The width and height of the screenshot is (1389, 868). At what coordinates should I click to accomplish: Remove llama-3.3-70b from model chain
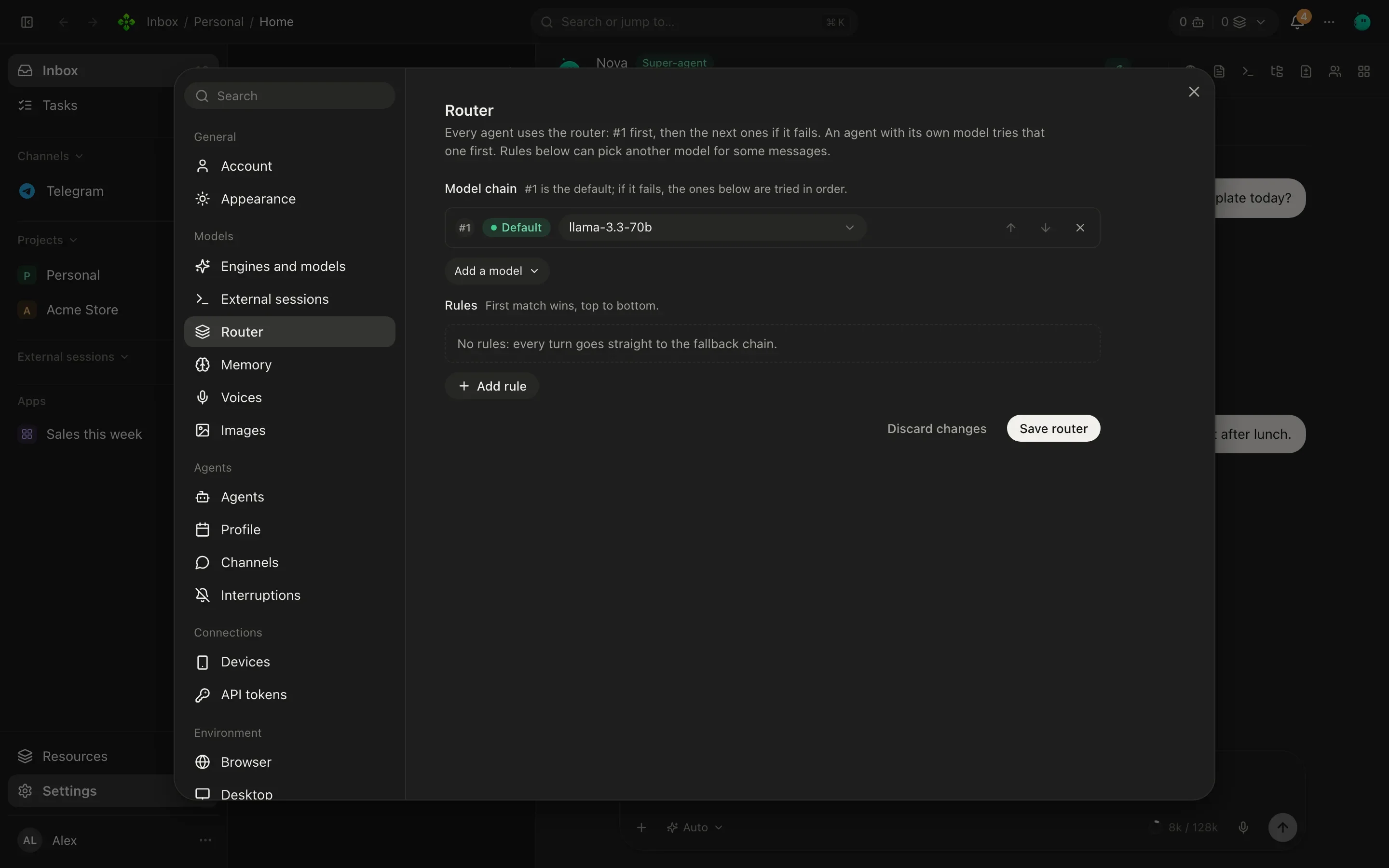pos(1080,227)
